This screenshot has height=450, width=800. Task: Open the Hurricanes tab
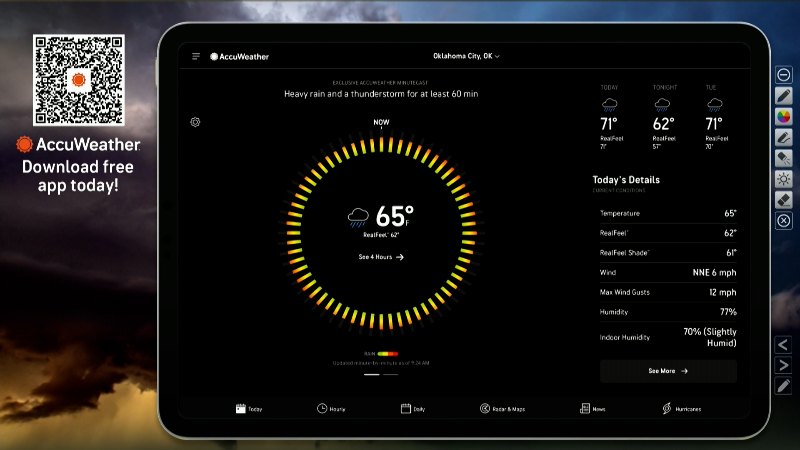[682, 409]
